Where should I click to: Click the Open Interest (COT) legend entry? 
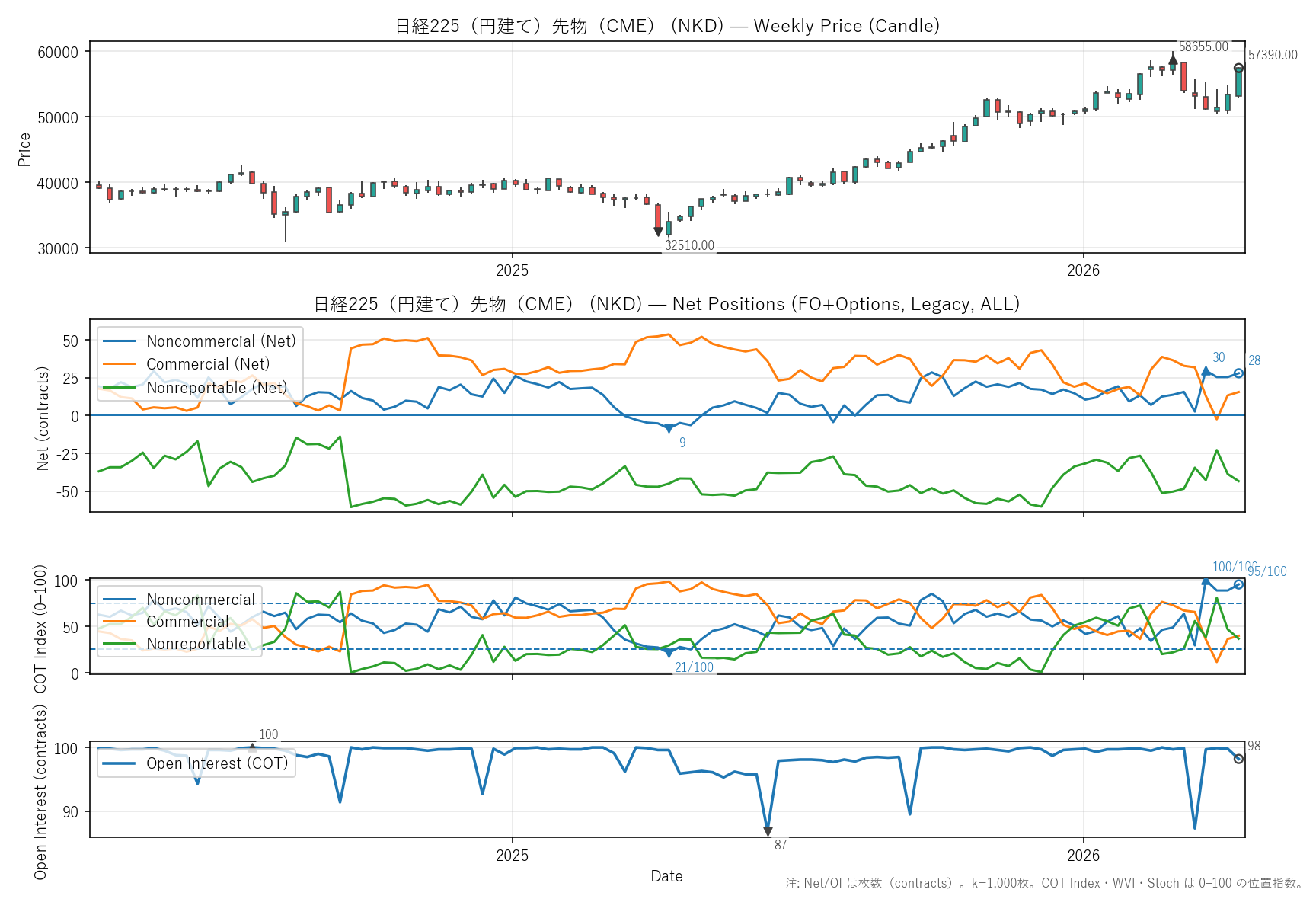[x=217, y=763]
